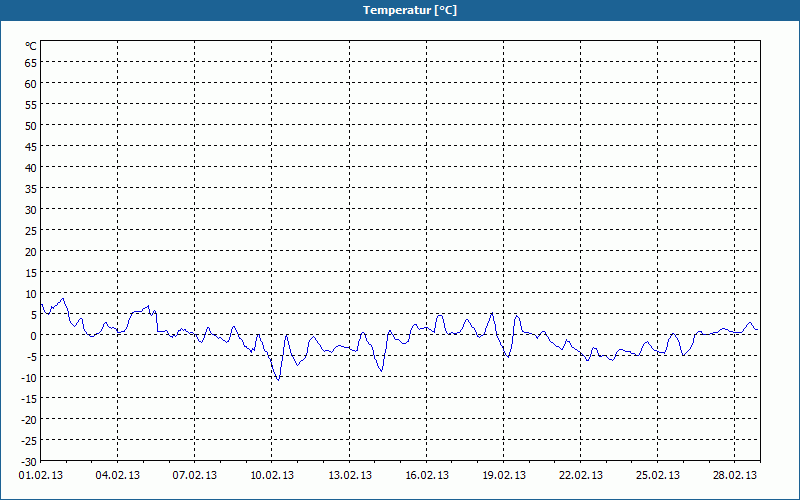Select the 19.02.13 date on x-axis
The height and width of the screenshot is (500, 800).
click(x=504, y=476)
